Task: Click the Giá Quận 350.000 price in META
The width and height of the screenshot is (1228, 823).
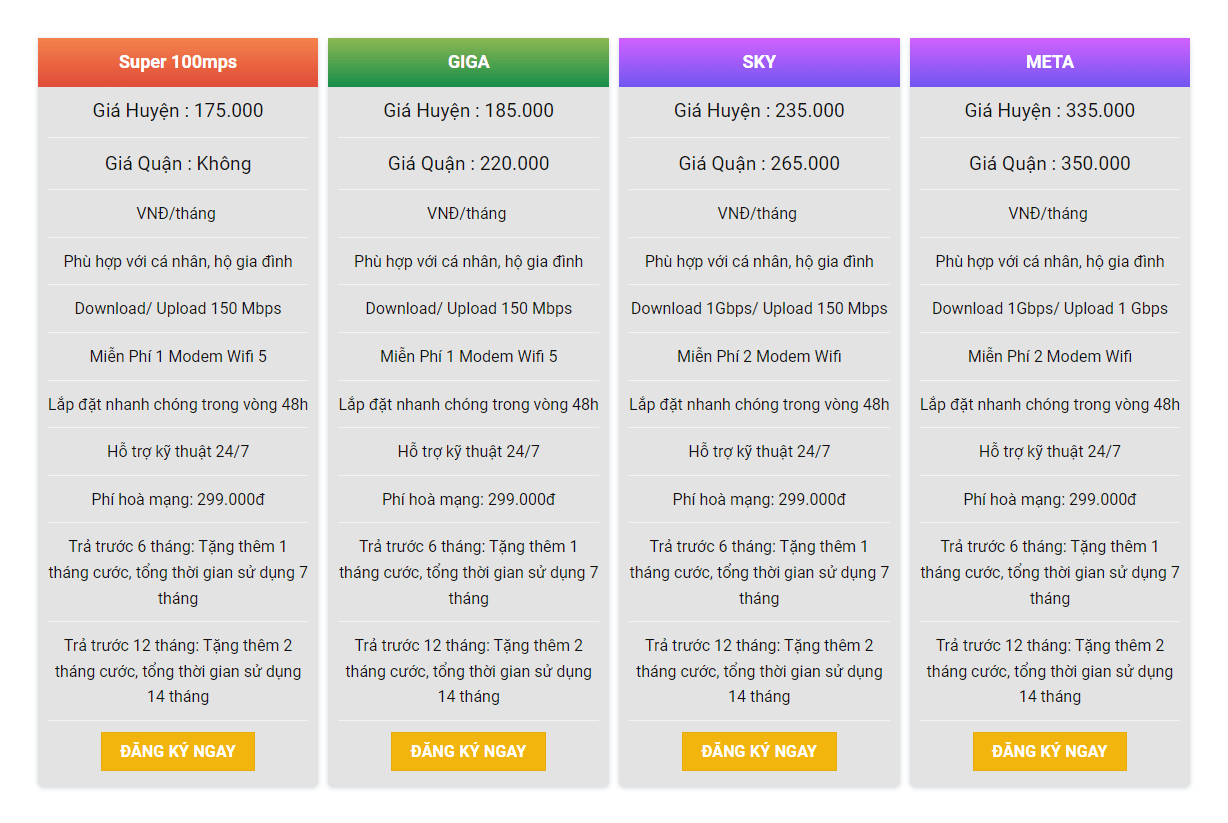Action: 1049,163
